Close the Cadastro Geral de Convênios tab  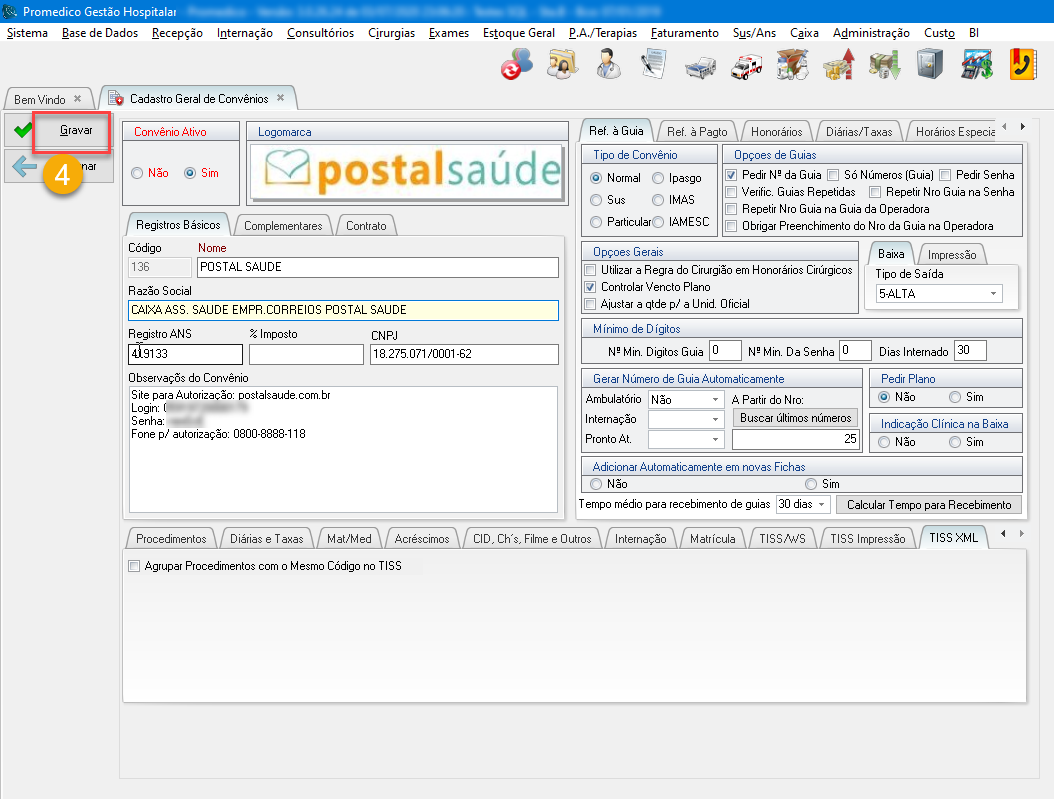(281, 98)
